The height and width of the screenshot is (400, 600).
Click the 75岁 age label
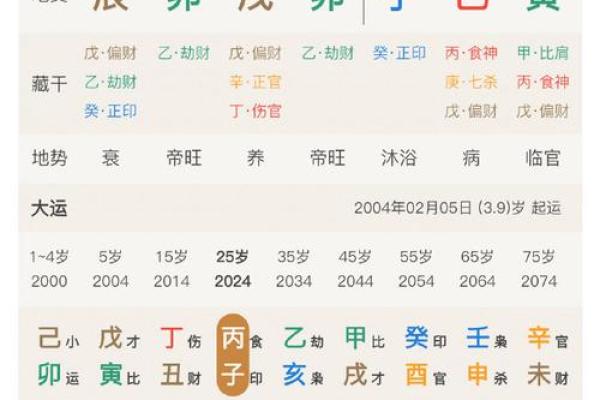click(539, 256)
